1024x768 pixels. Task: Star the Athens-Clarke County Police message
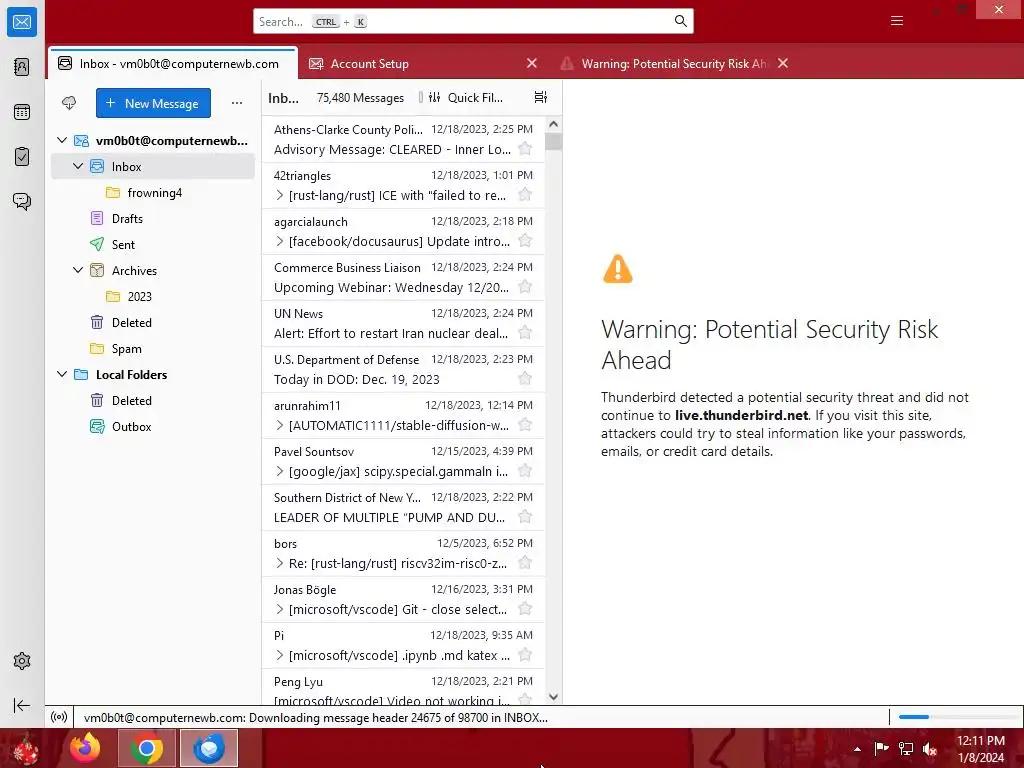click(x=525, y=149)
